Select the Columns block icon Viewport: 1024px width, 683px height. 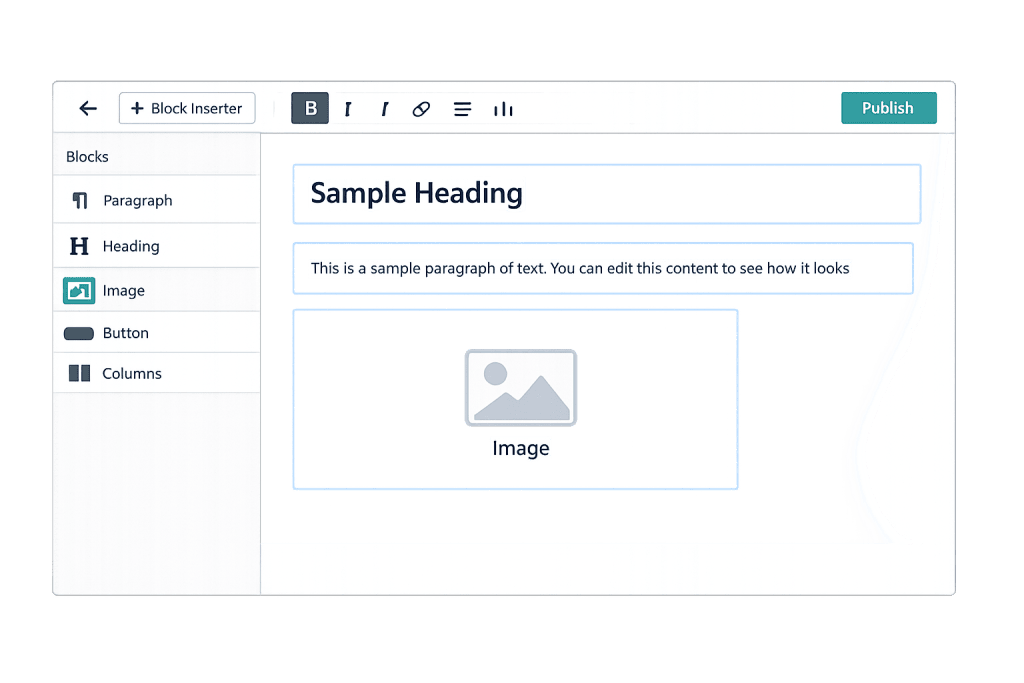pos(80,373)
